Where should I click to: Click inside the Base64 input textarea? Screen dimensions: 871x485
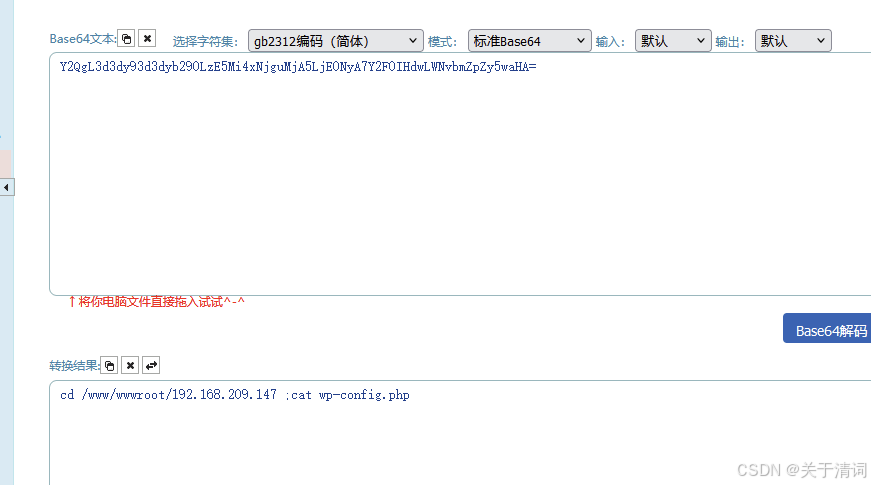click(460, 174)
